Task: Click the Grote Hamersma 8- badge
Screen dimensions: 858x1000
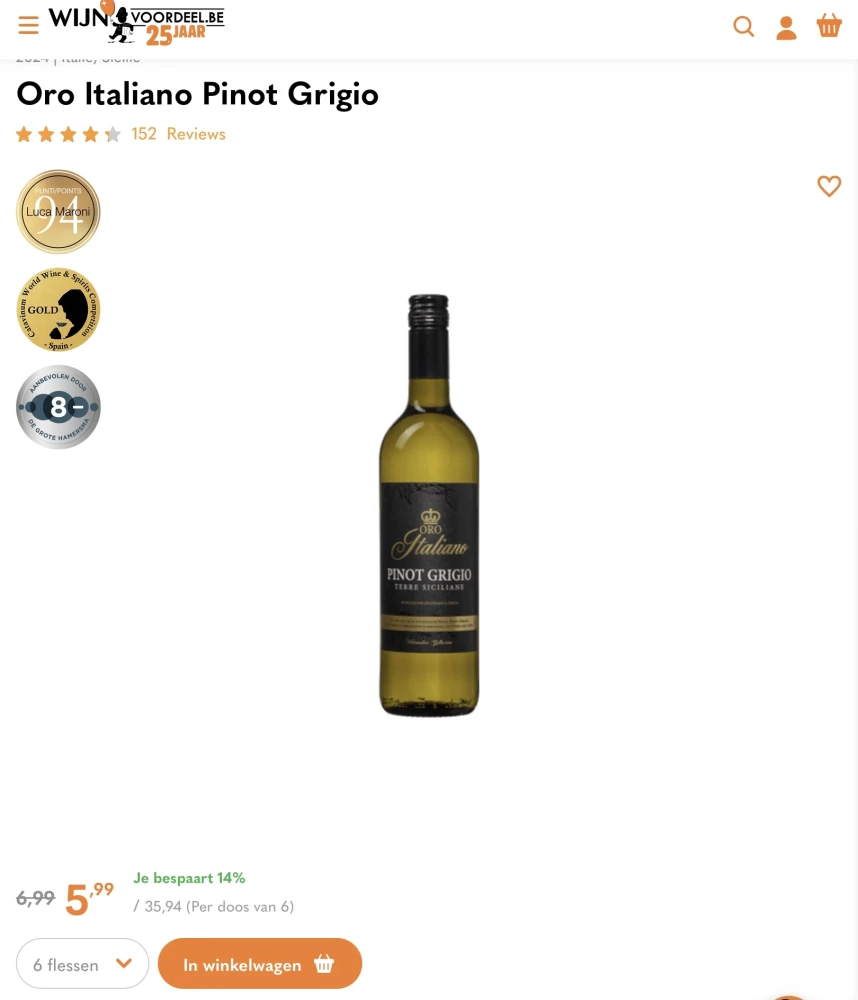Action: coord(58,407)
